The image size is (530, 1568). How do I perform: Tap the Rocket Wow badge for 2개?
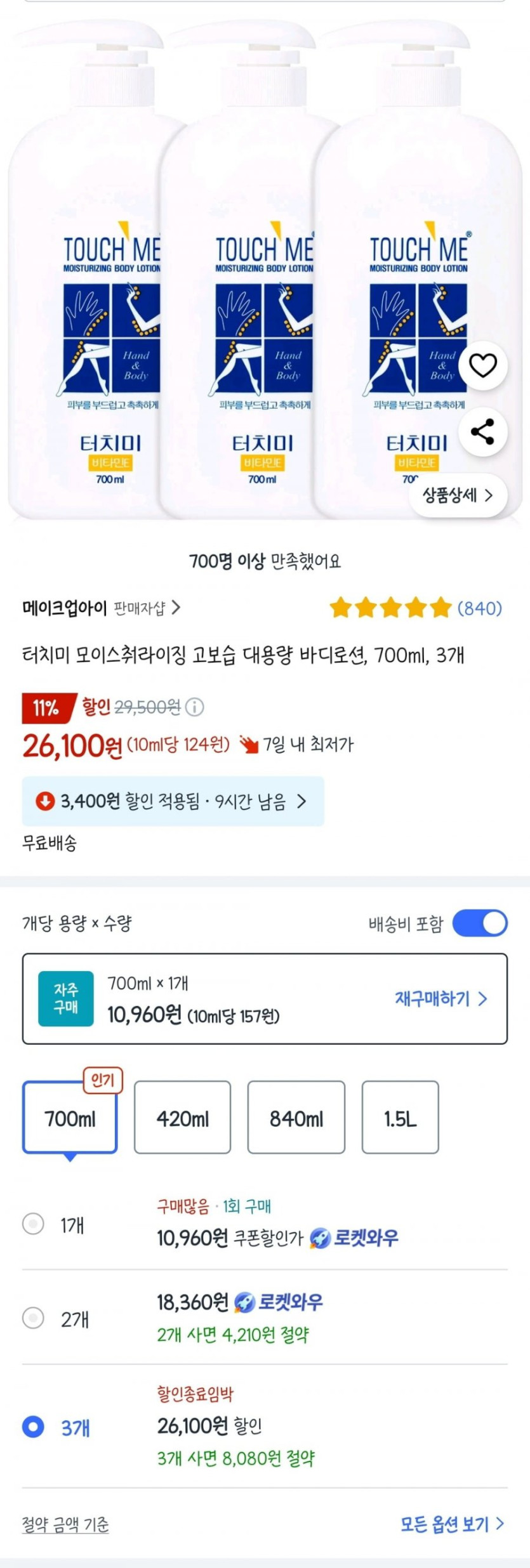pyautogui.click(x=279, y=1302)
